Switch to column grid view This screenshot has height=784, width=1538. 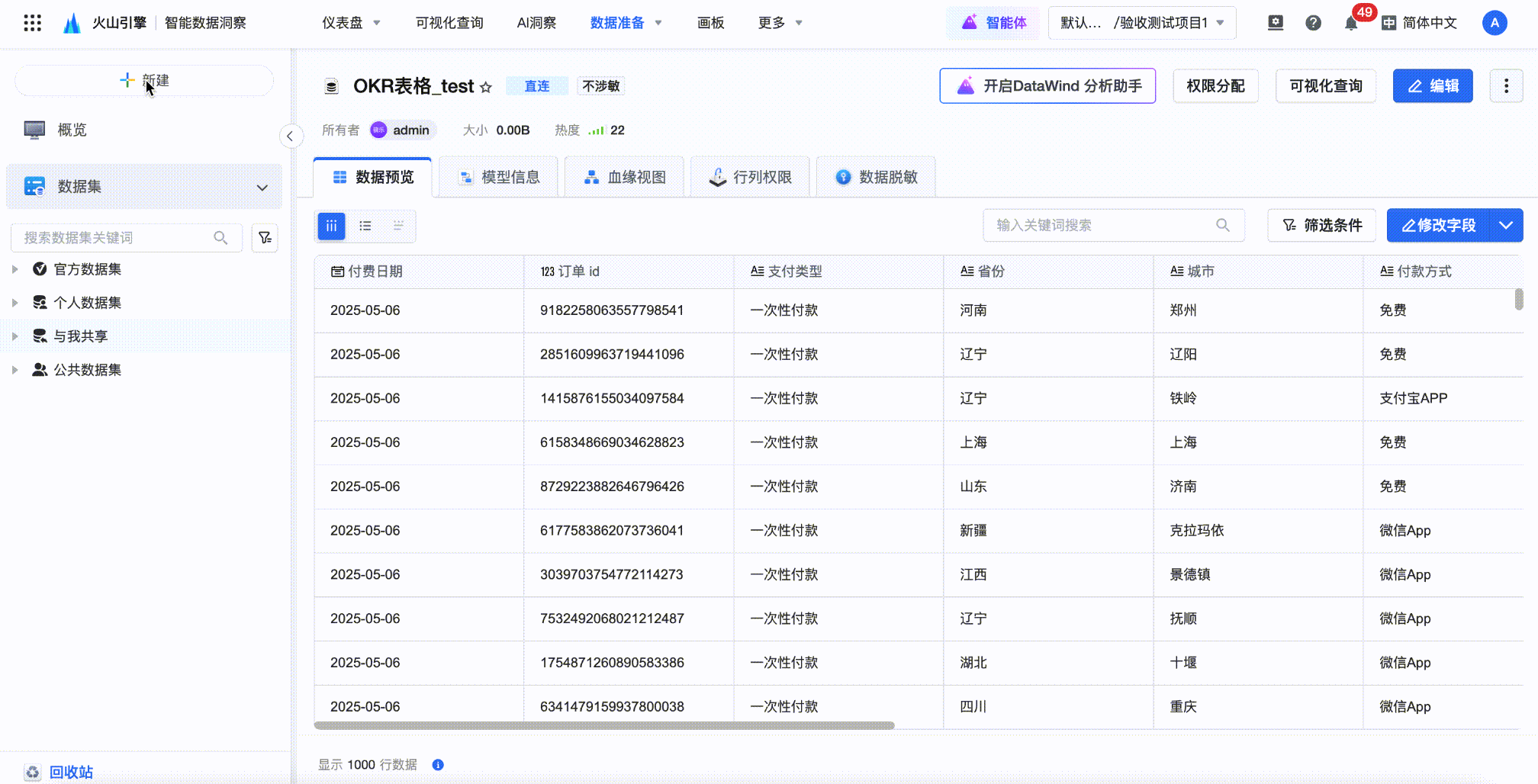[x=331, y=226]
